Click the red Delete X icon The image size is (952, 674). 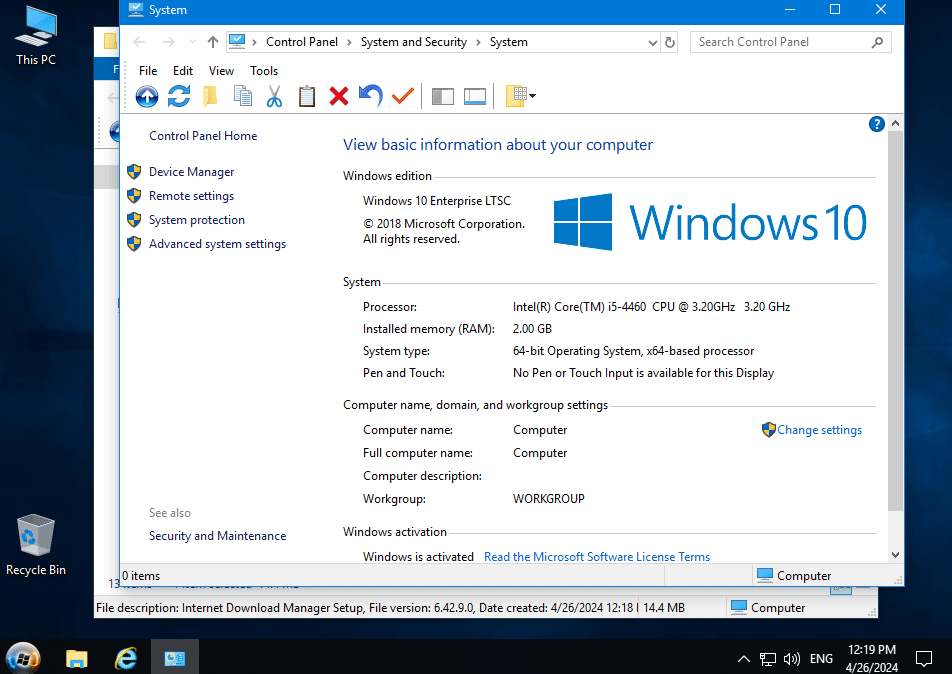339,96
